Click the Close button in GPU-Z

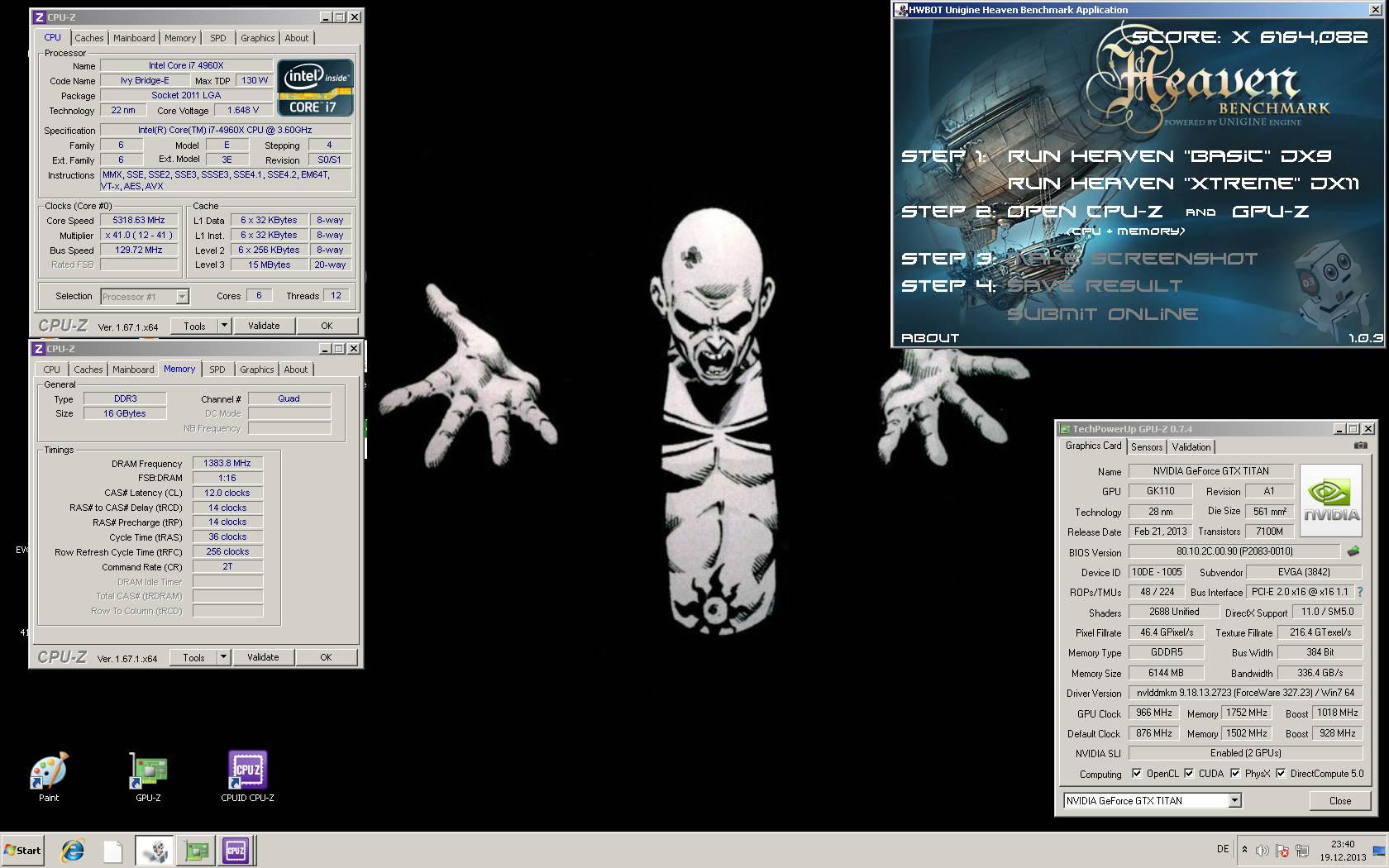[1340, 800]
